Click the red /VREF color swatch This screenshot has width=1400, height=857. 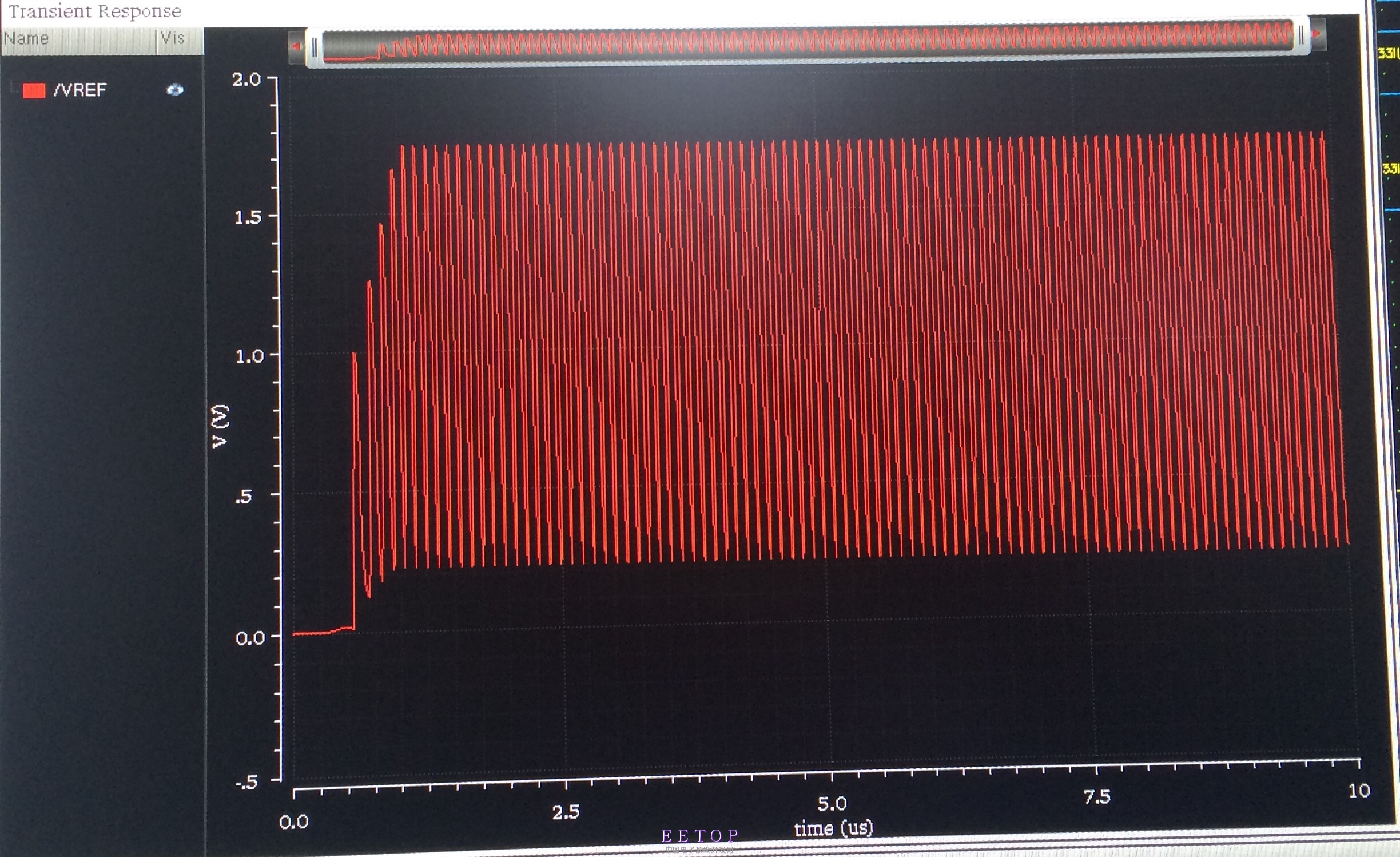pyautogui.click(x=34, y=90)
